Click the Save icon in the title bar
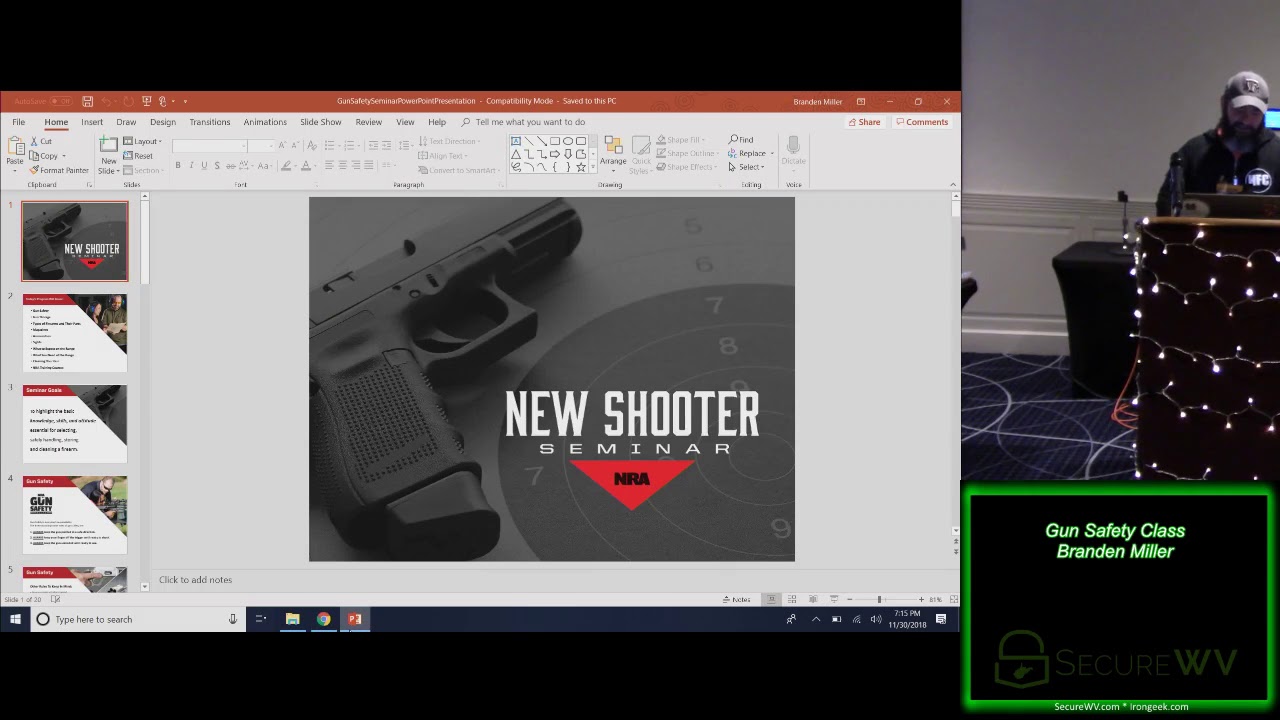The height and width of the screenshot is (720, 1280). pyautogui.click(x=88, y=101)
